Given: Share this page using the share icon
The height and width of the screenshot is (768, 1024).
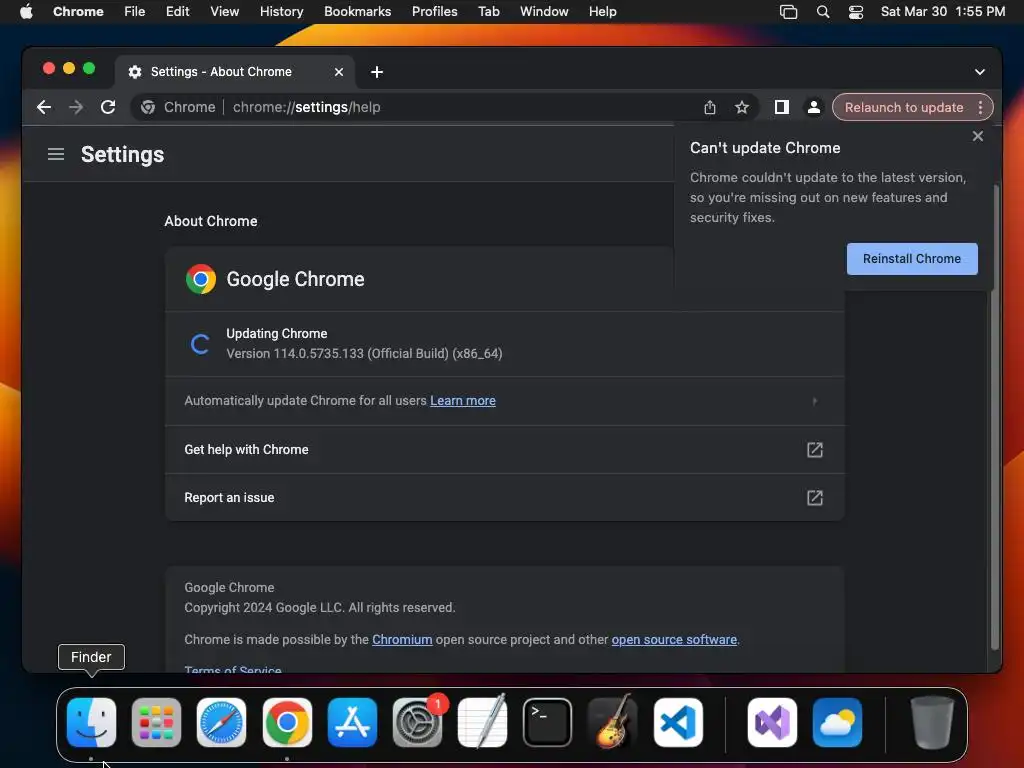Looking at the screenshot, I should (710, 107).
